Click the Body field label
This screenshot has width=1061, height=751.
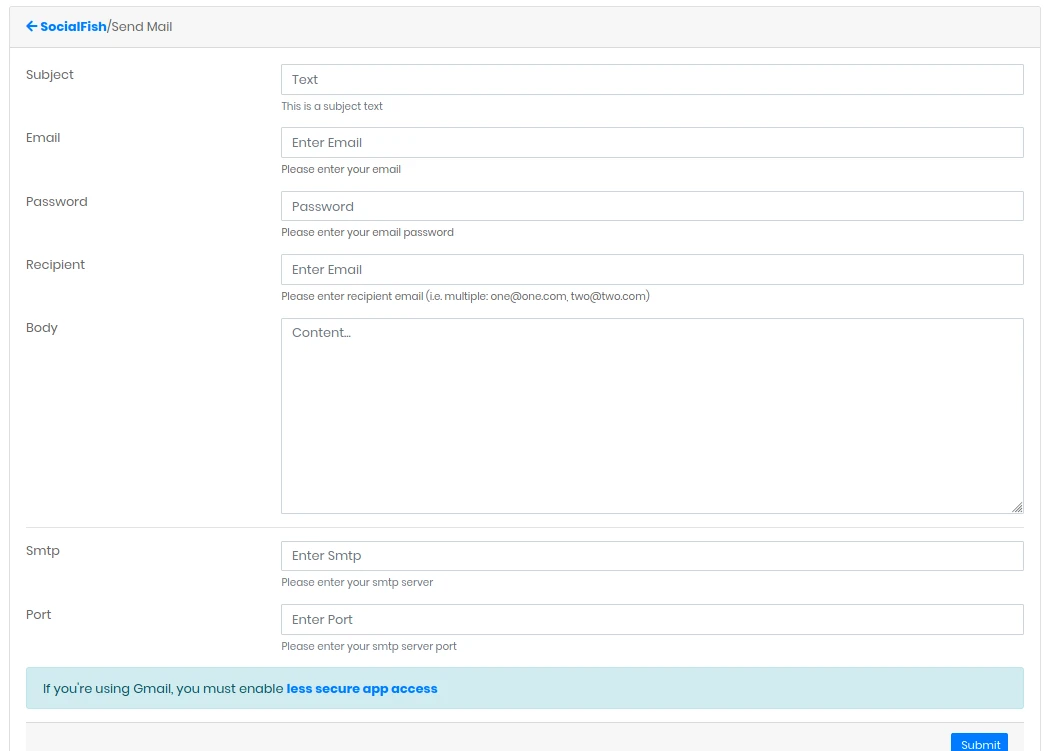click(x=41, y=327)
